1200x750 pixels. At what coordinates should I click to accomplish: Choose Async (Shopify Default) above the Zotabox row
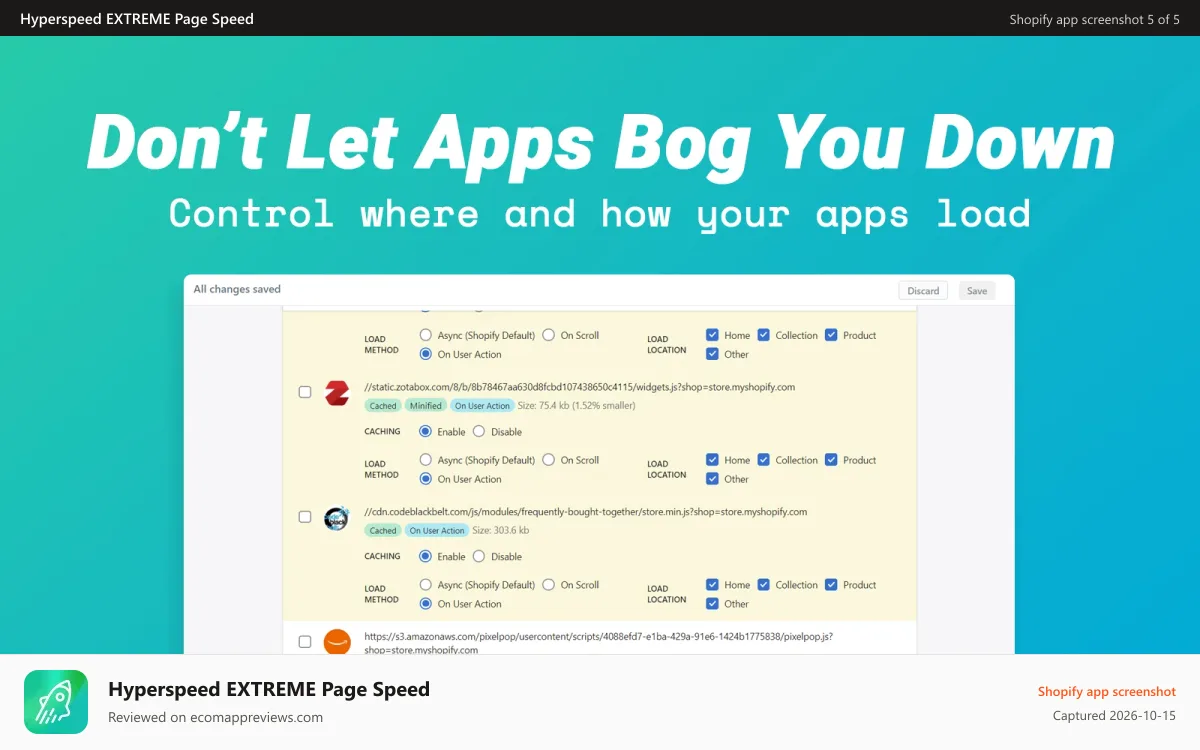[x=426, y=335]
